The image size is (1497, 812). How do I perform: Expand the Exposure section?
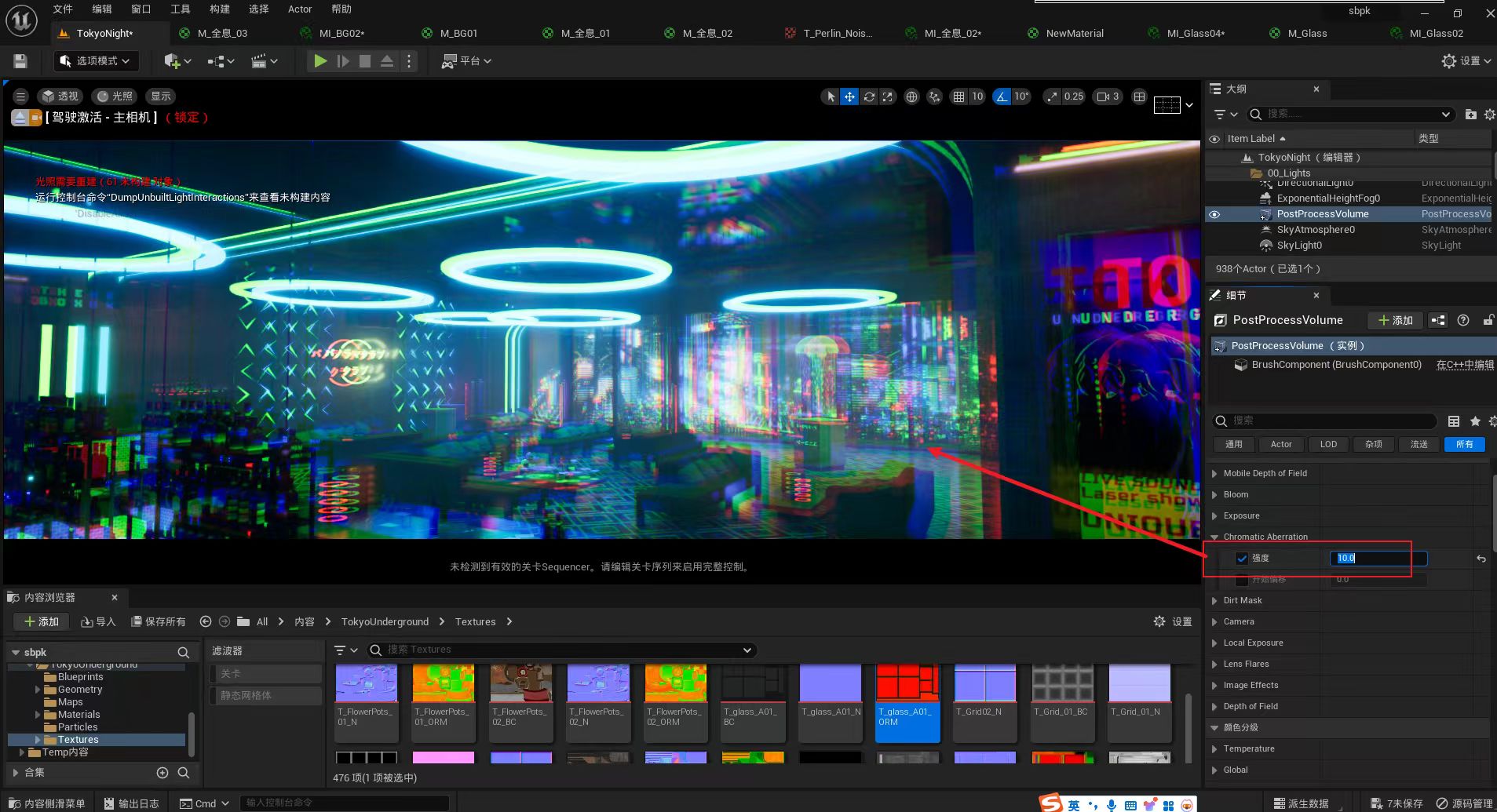[x=1214, y=516]
